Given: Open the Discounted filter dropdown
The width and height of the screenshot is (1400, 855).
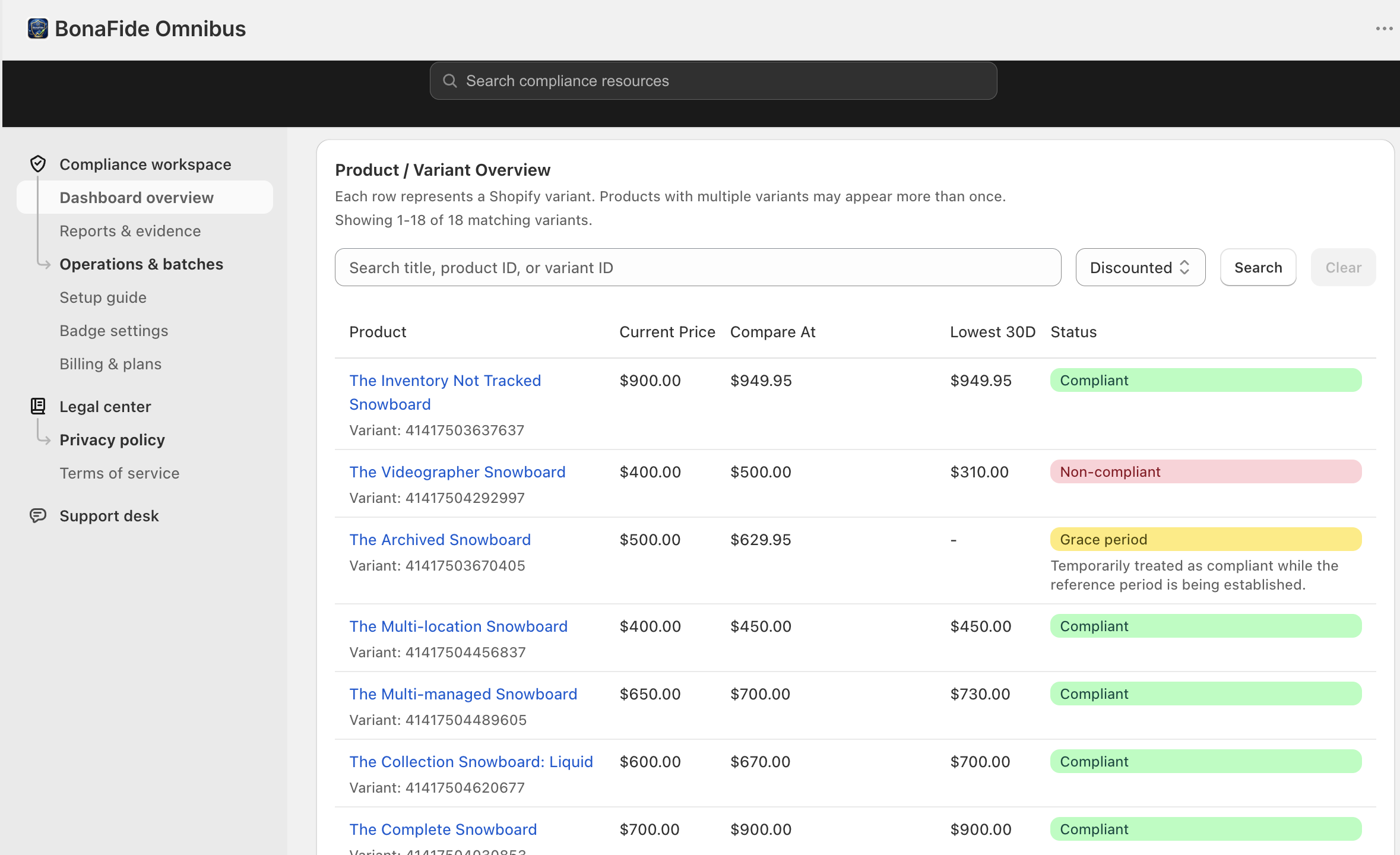Looking at the screenshot, I should pyautogui.click(x=1140, y=267).
